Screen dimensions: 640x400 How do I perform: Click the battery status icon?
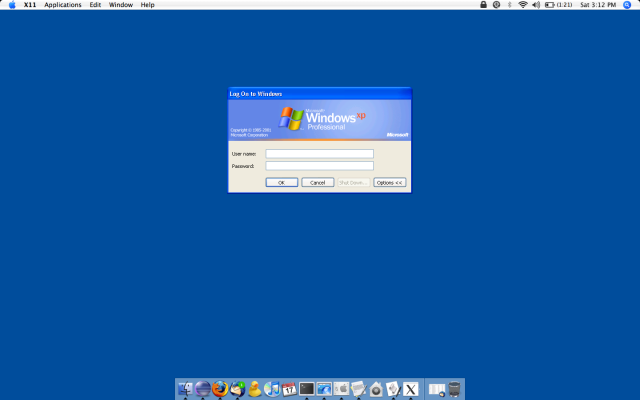[550, 5]
